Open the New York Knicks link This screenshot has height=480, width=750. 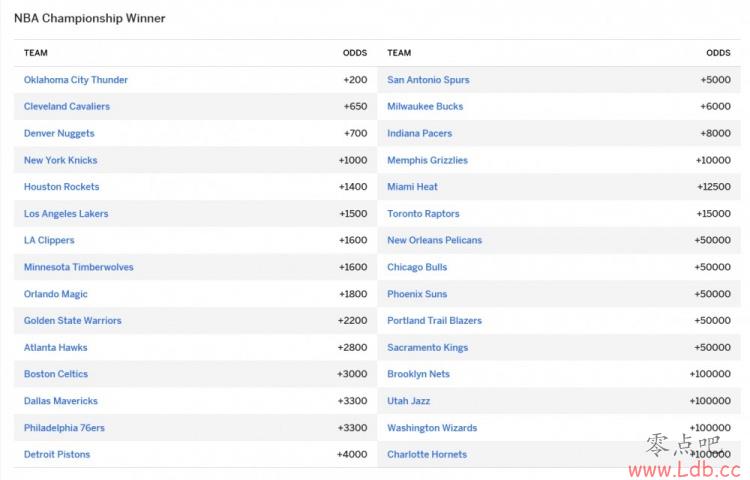(x=61, y=160)
